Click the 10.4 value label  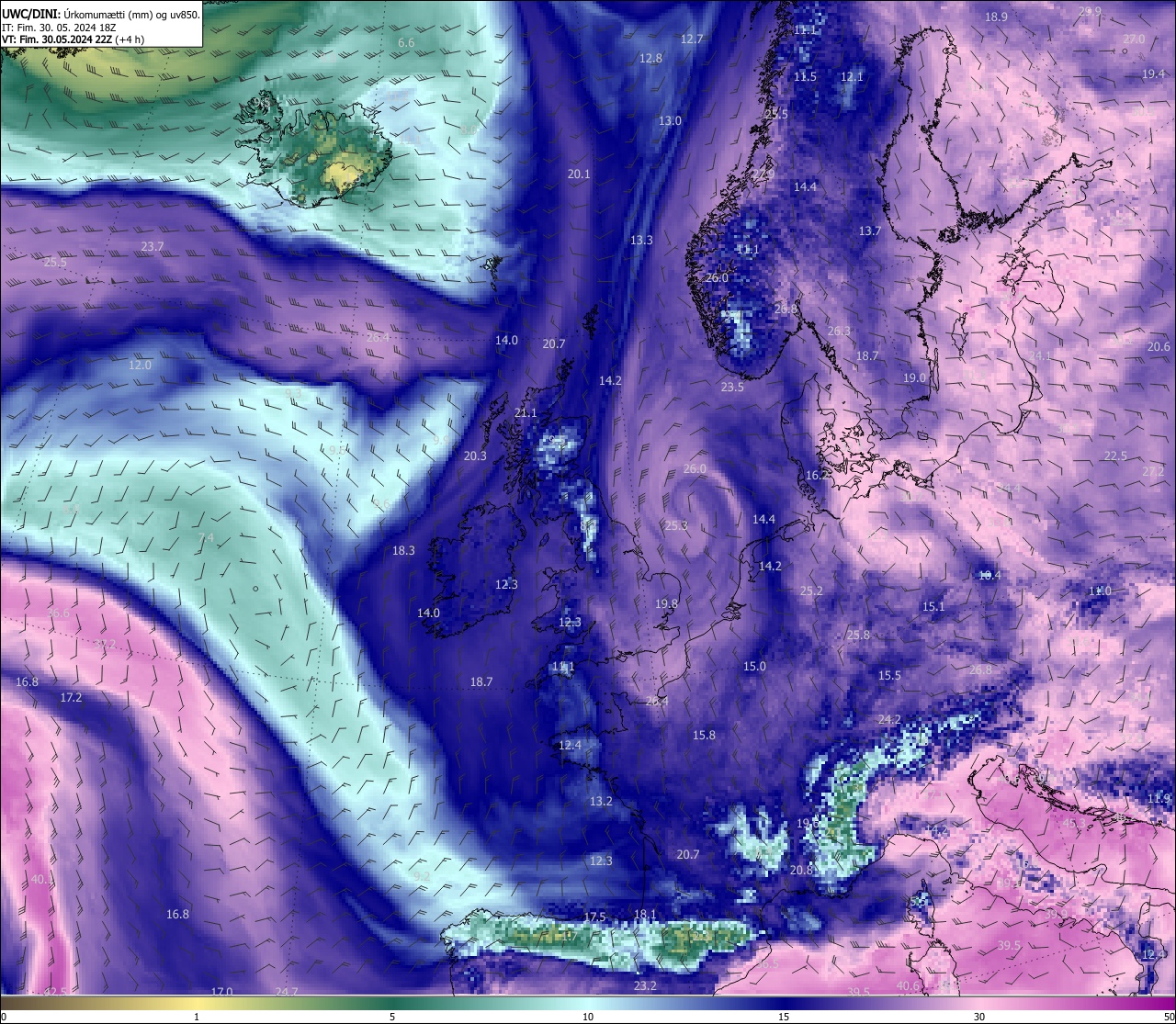click(x=989, y=576)
